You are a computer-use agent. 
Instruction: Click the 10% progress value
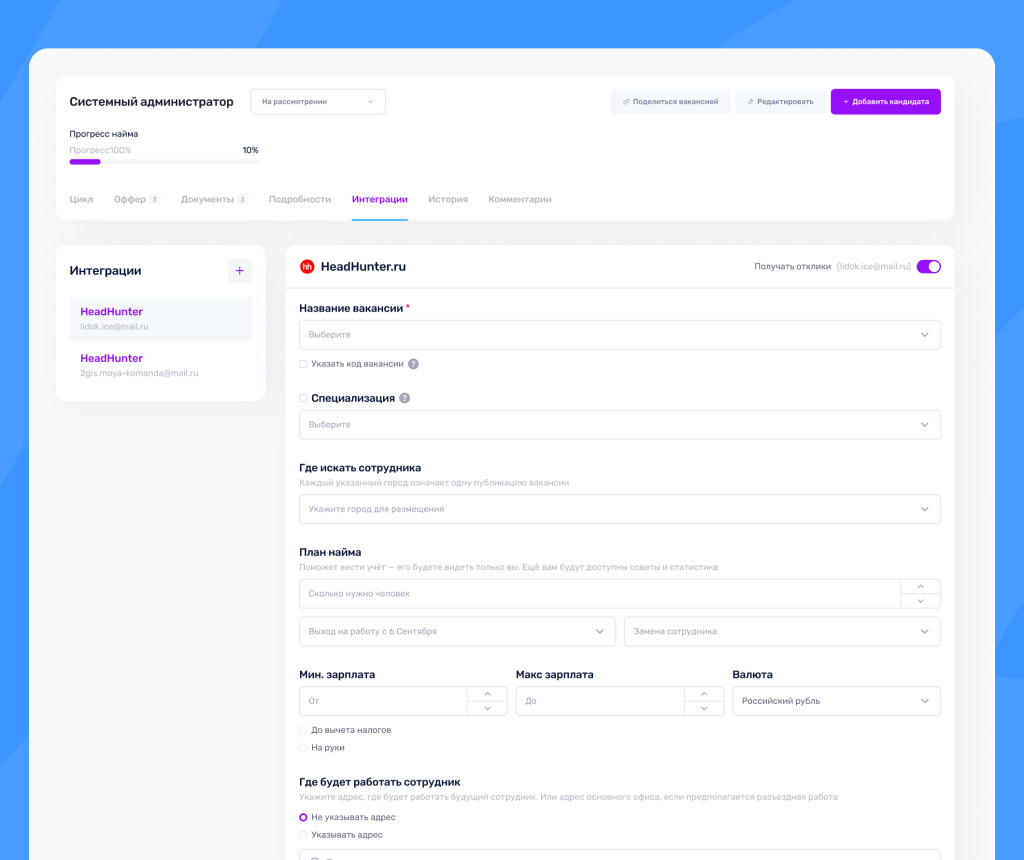pos(250,150)
